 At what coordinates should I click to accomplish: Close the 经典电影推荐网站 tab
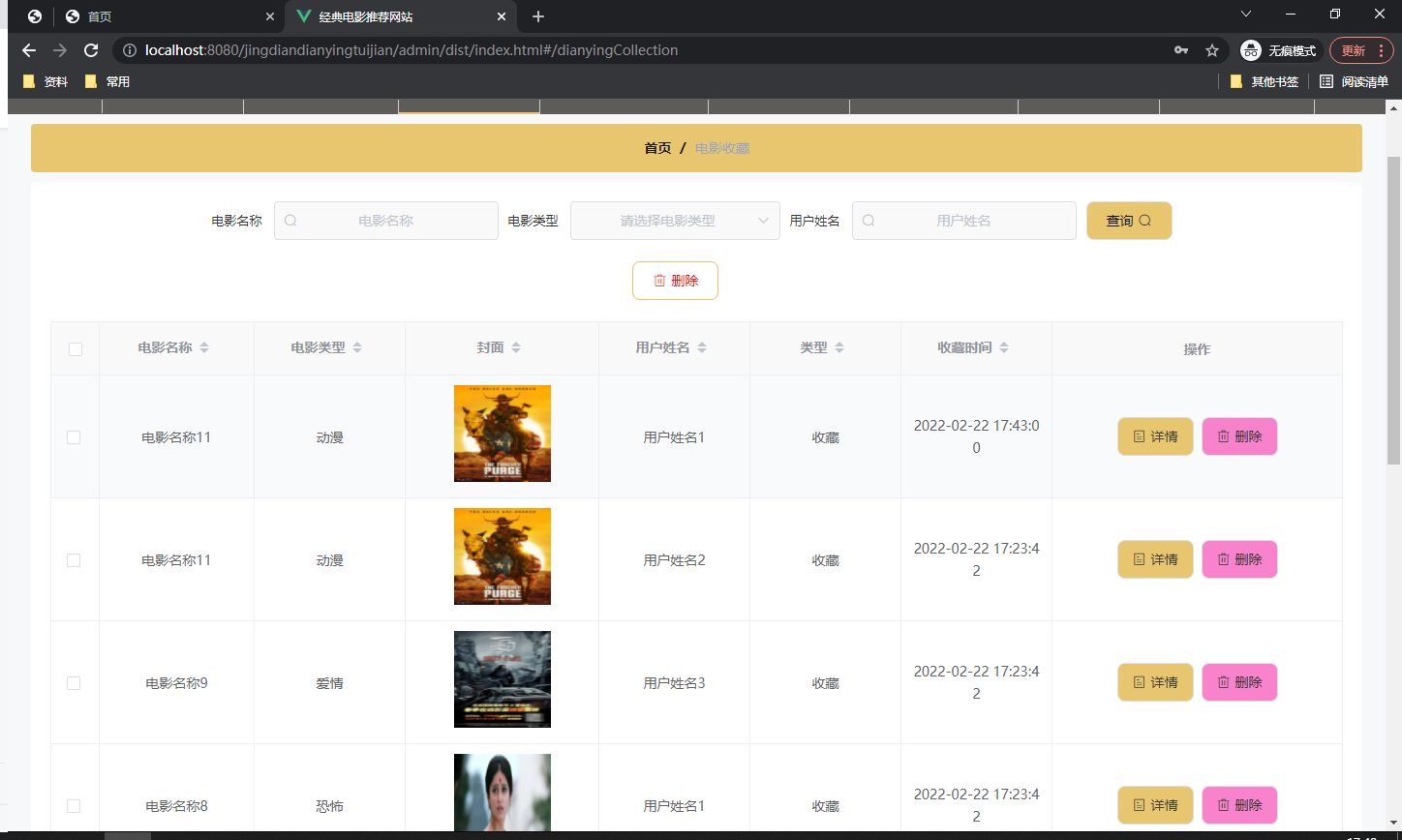[x=502, y=16]
